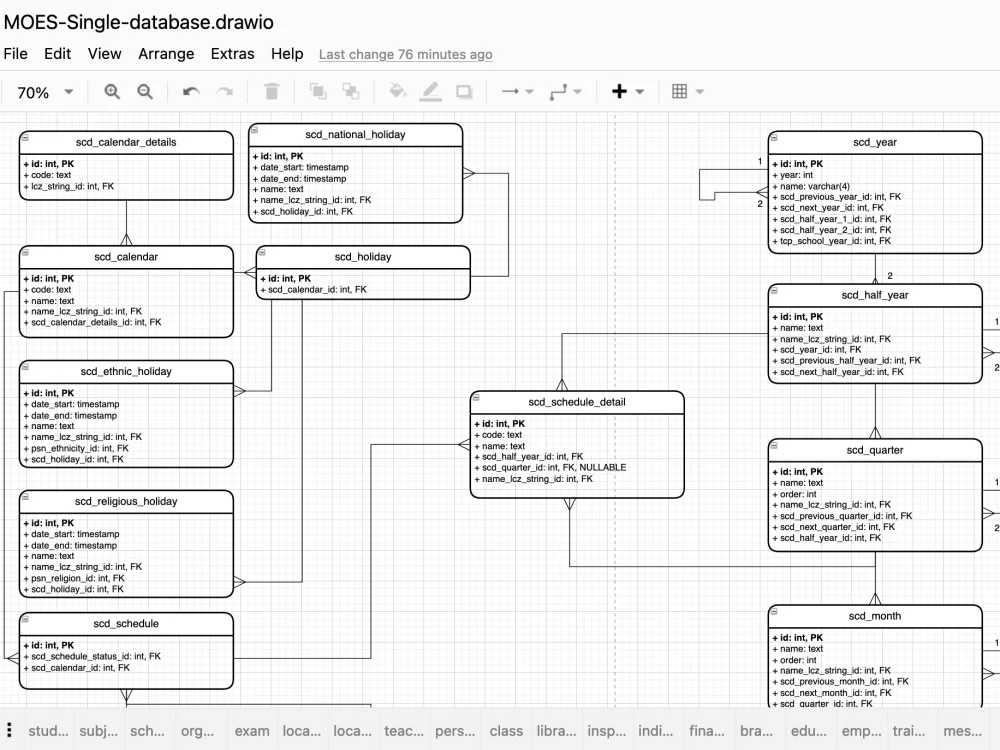
Task: Collapse the scd_month table
Action: tap(774, 611)
